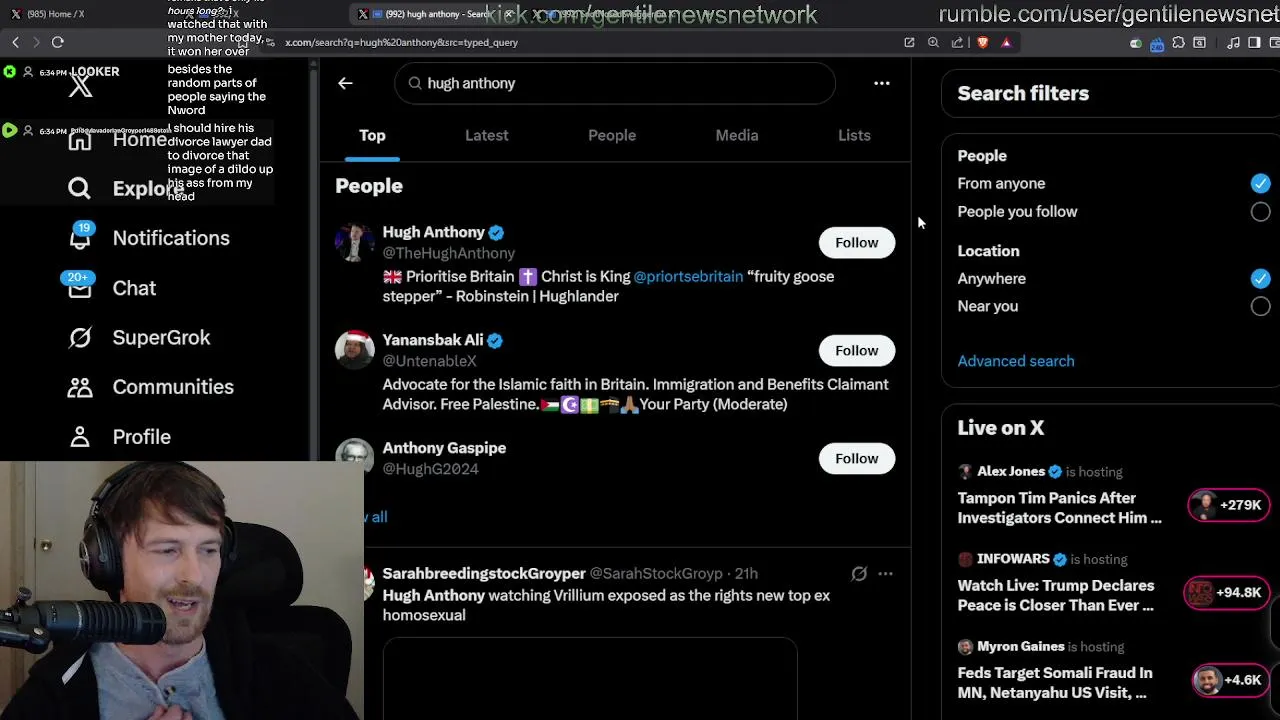1280x720 pixels.
Task: Open Chat envelope icon in sidebar
Action: tap(80, 288)
